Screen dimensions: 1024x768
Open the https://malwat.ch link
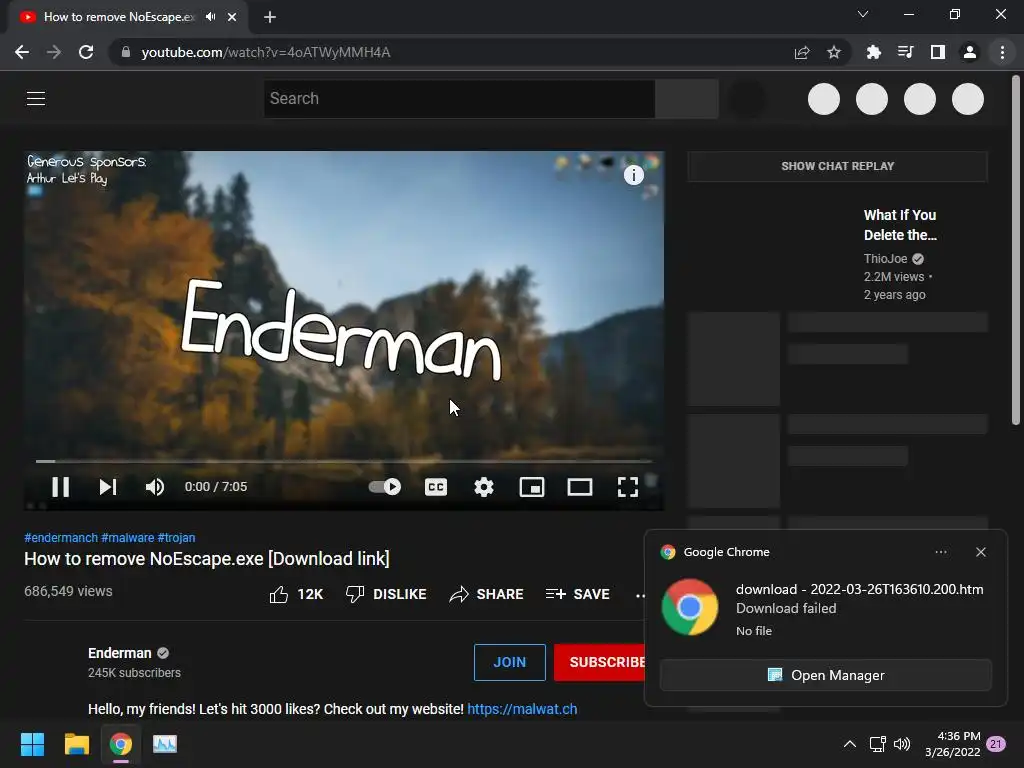[x=522, y=709]
